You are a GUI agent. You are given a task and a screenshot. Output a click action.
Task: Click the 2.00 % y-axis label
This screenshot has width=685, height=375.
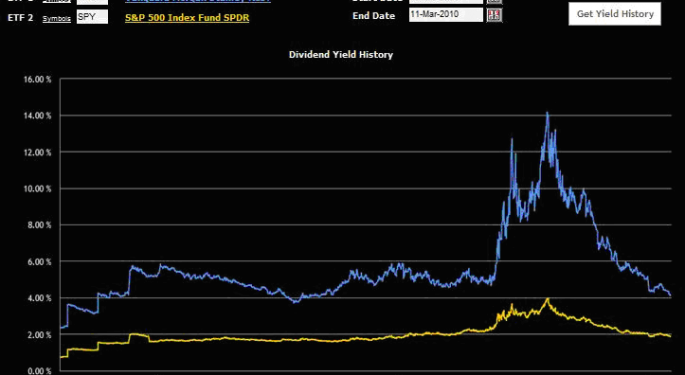pos(39,335)
